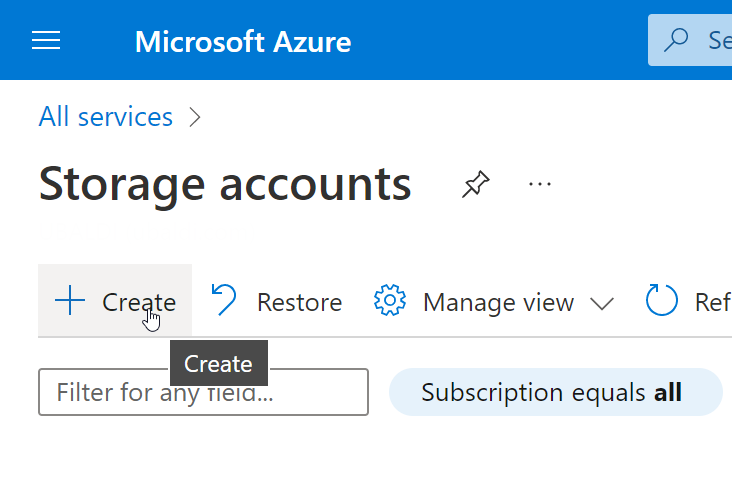Click the magnifier search icon

(x=676, y=40)
